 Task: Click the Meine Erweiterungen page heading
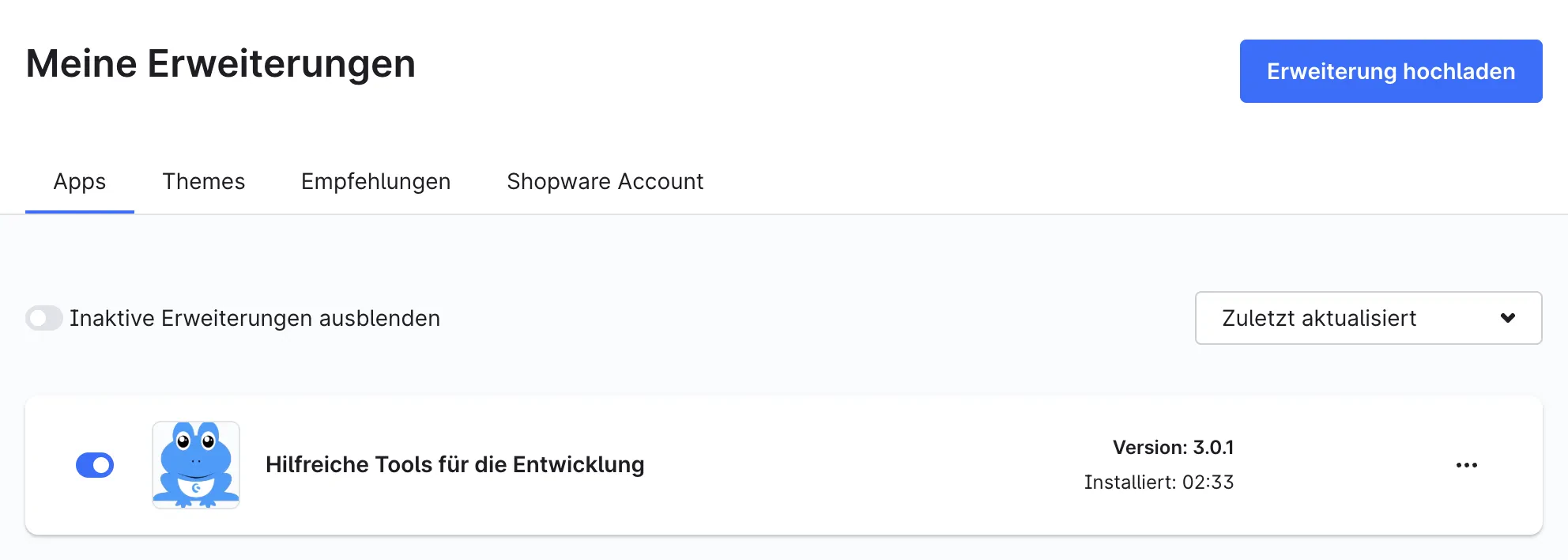point(220,63)
